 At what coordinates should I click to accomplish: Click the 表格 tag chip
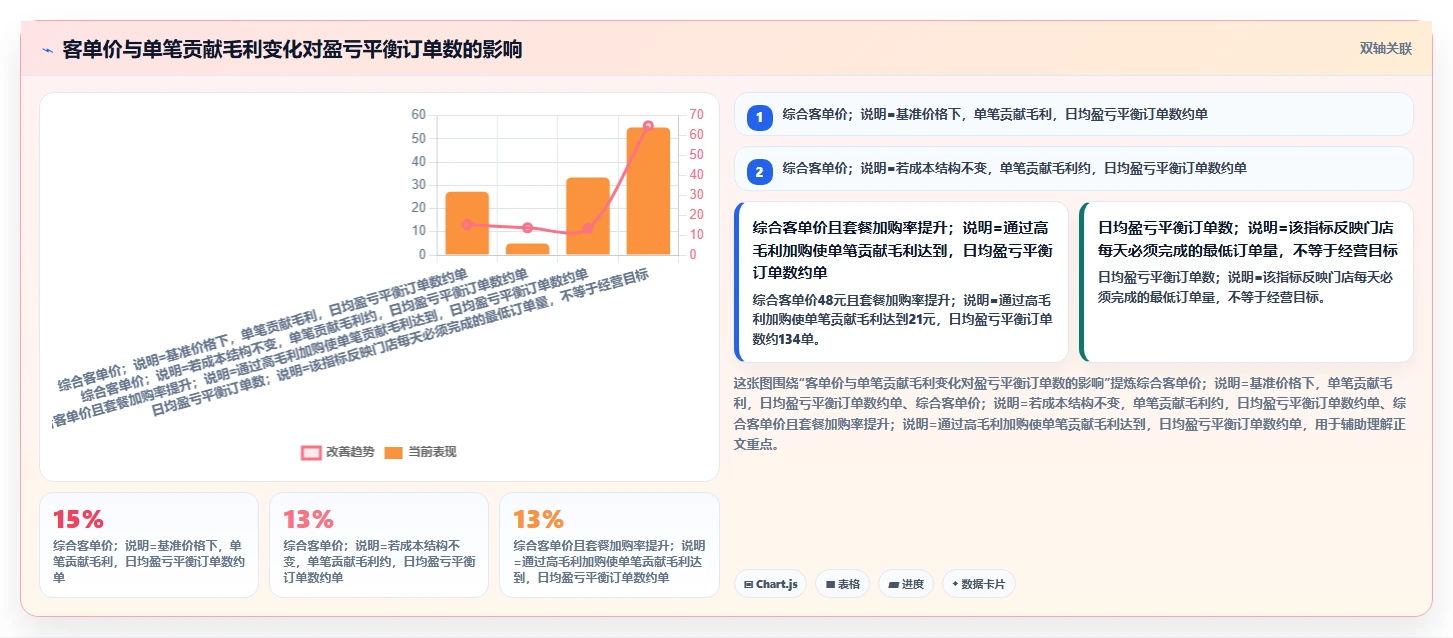[x=843, y=584]
